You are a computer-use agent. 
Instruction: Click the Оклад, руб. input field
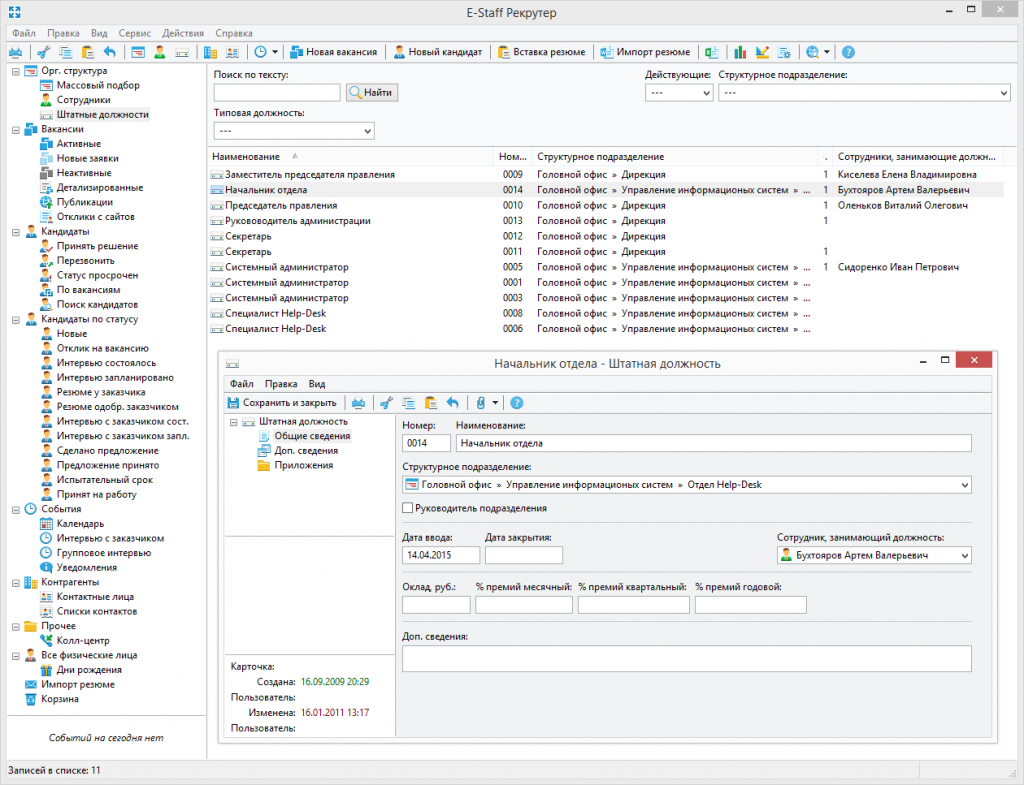(x=436, y=605)
